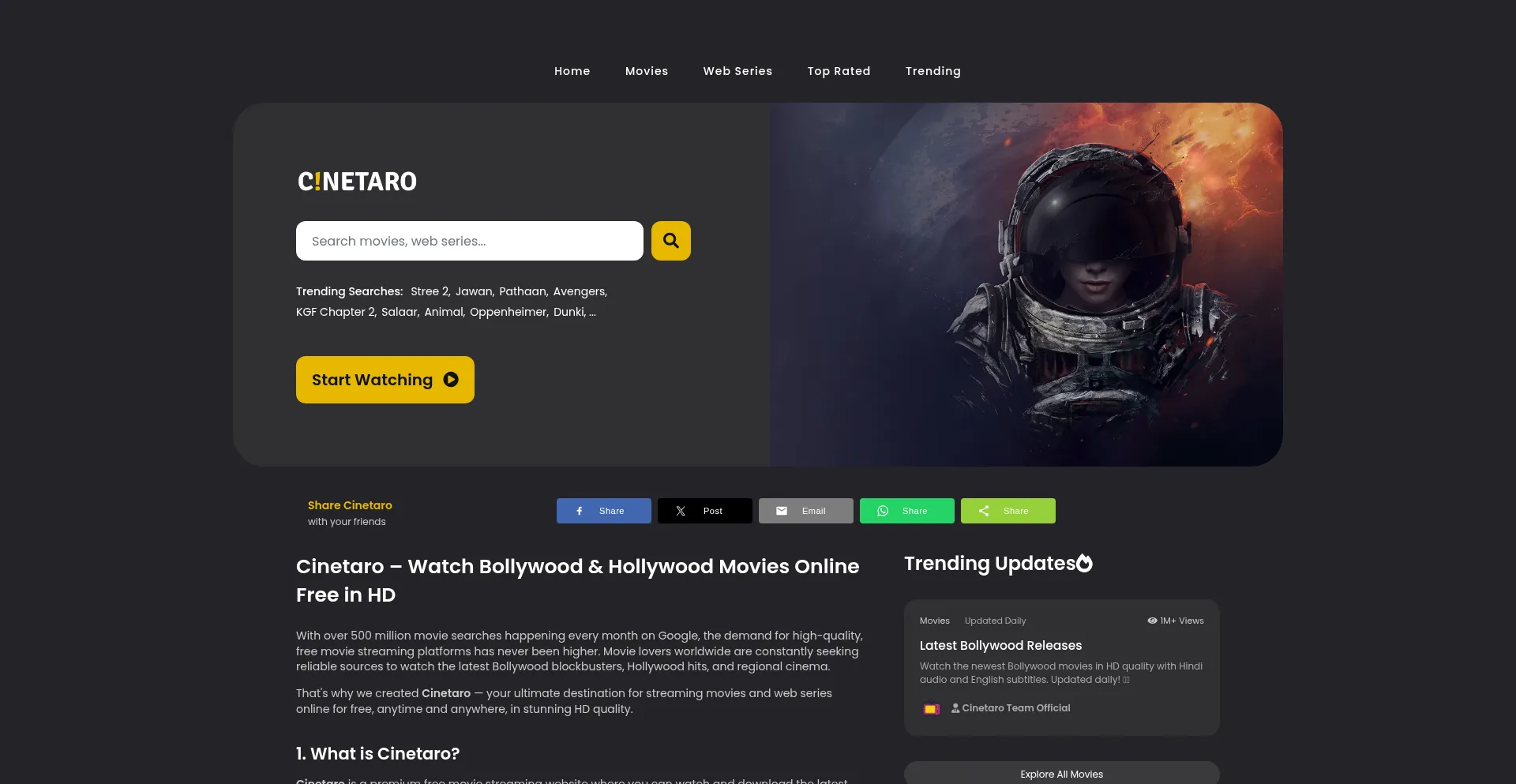Click the Cinetaro Team avatar icon
This screenshot has width=1516, height=784.
932,709
